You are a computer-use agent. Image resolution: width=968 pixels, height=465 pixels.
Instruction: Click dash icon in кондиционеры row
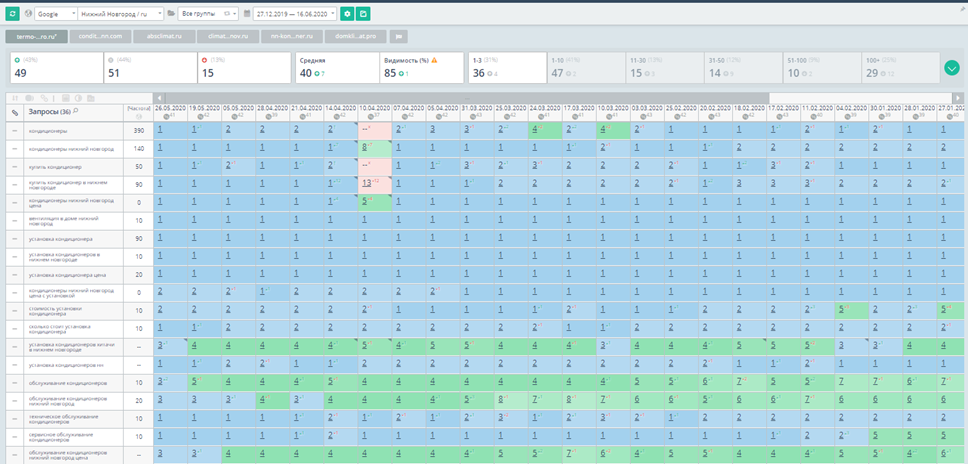tap(15, 131)
